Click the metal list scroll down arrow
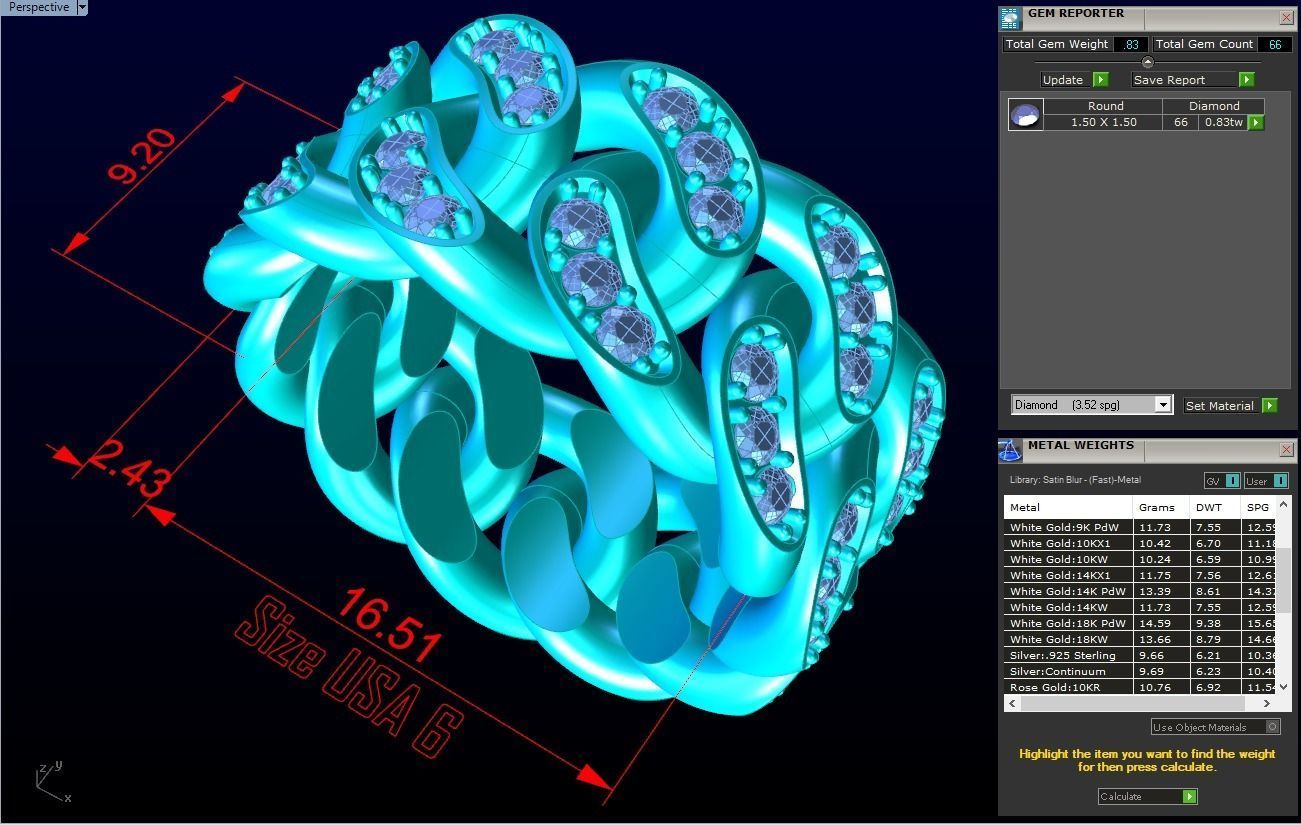 click(x=1286, y=687)
